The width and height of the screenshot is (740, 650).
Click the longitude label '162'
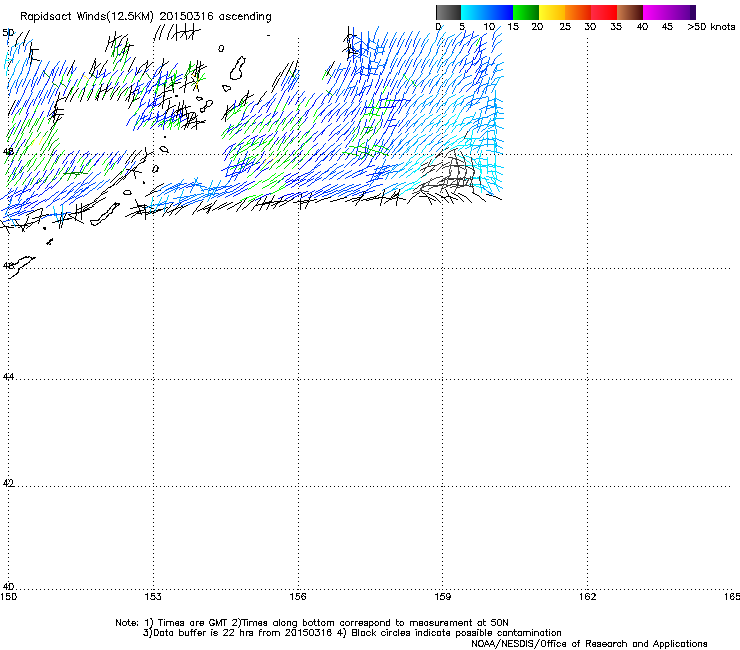587,597
